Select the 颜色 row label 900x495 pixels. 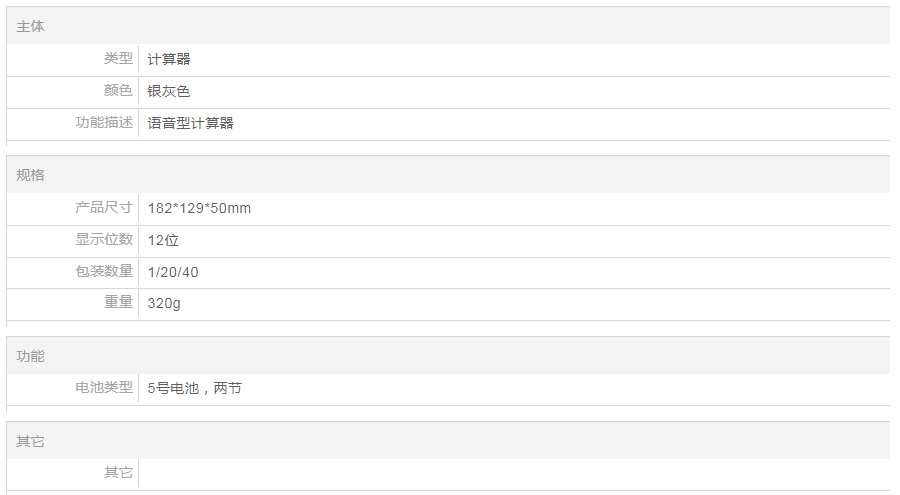(x=118, y=91)
